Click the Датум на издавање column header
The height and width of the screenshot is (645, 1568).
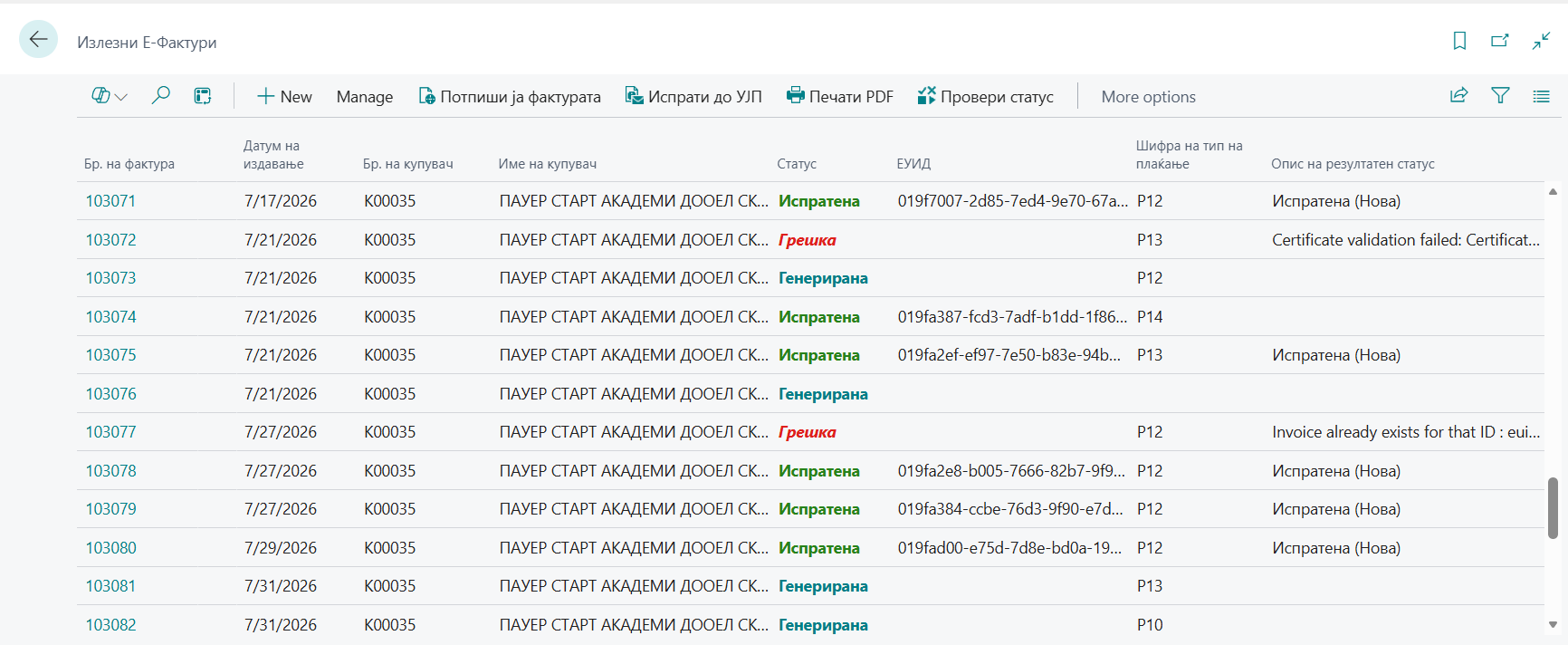point(273,155)
